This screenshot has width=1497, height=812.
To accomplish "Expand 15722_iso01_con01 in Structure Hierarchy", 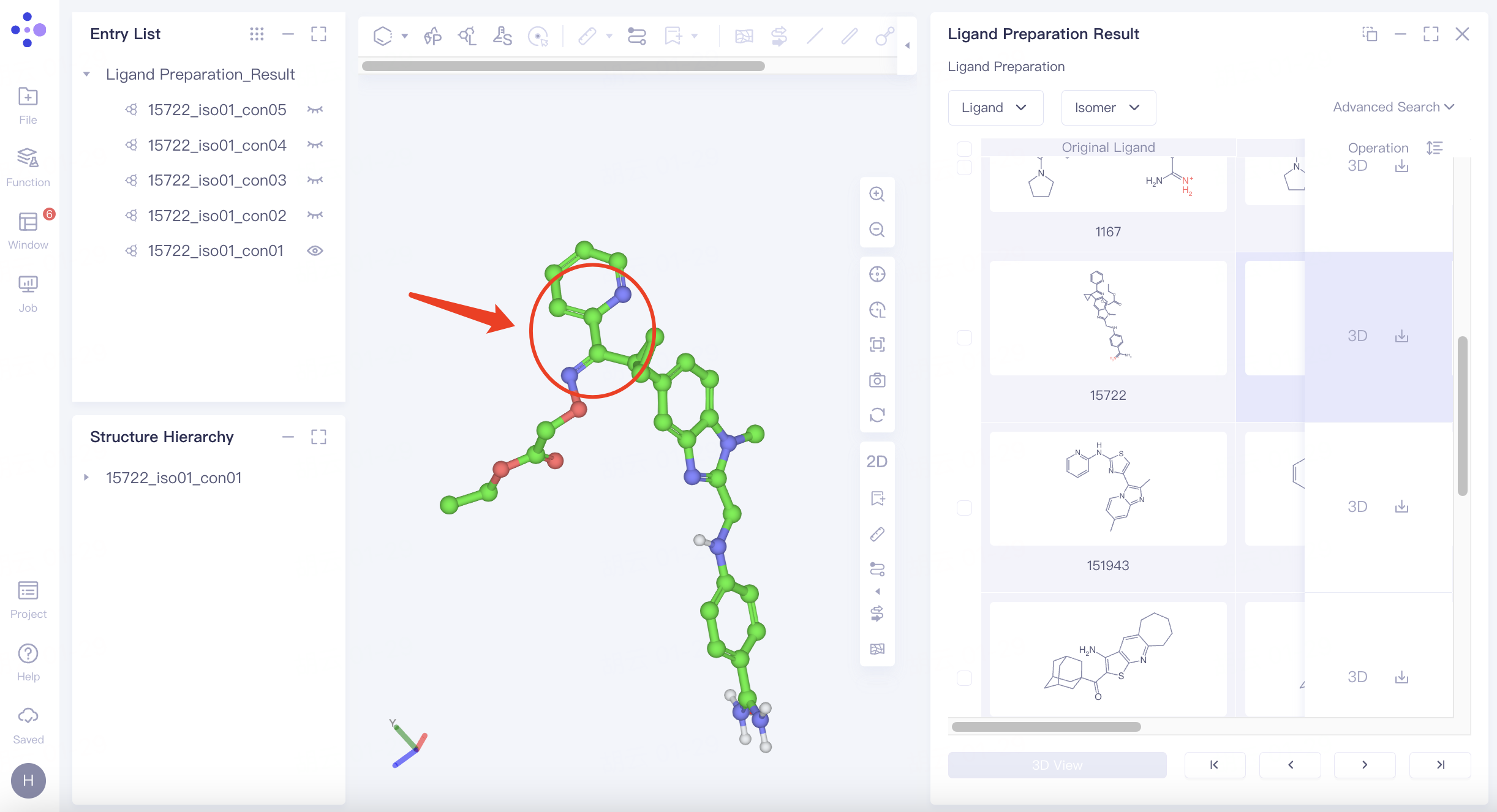I will pyautogui.click(x=86, y=478).
